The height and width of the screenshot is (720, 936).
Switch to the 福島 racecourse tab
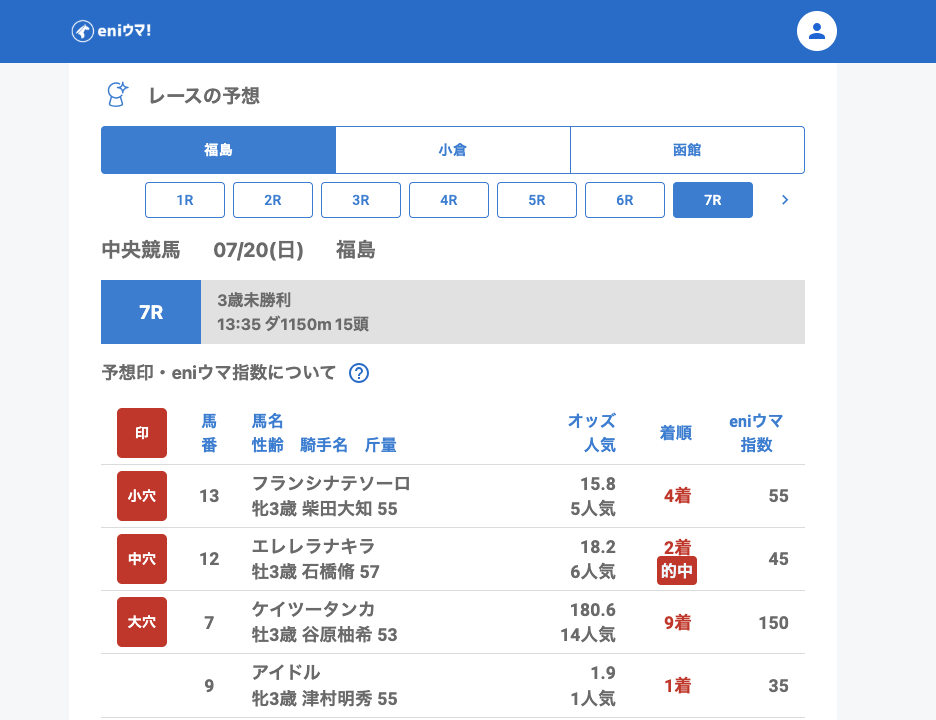click(x=218, y=150)
